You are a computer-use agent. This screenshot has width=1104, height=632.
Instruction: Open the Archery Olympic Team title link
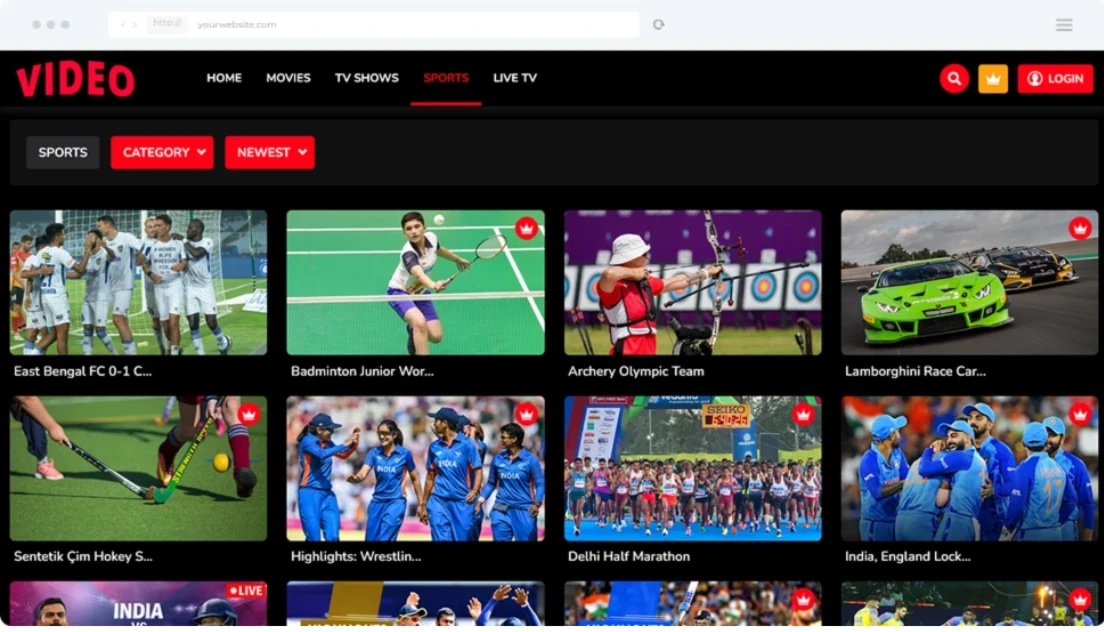coord(635,371)
